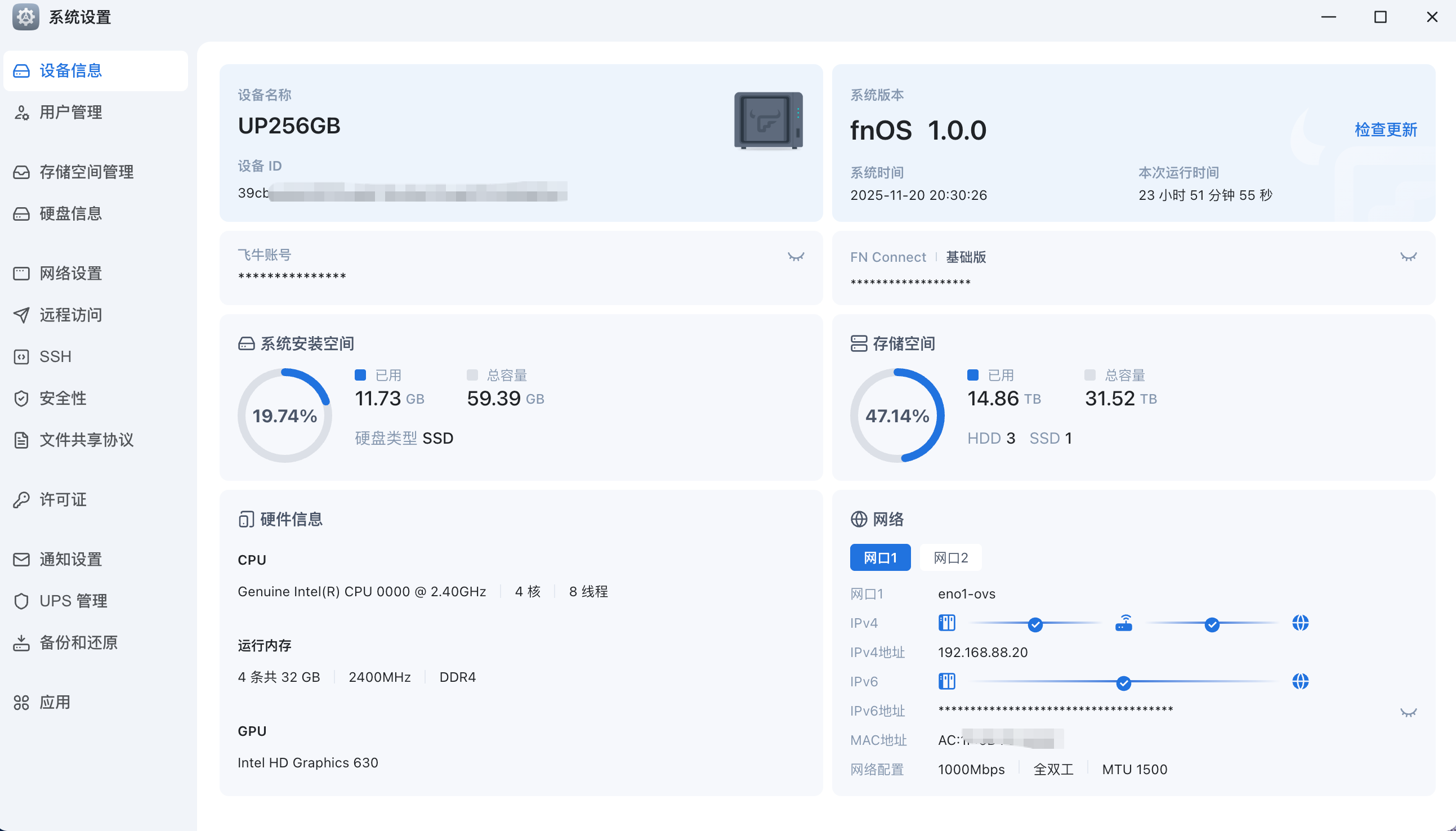Screen dimensions: 1456x831
Task: Click the 检查更新 link
Action: [1385, 129]
